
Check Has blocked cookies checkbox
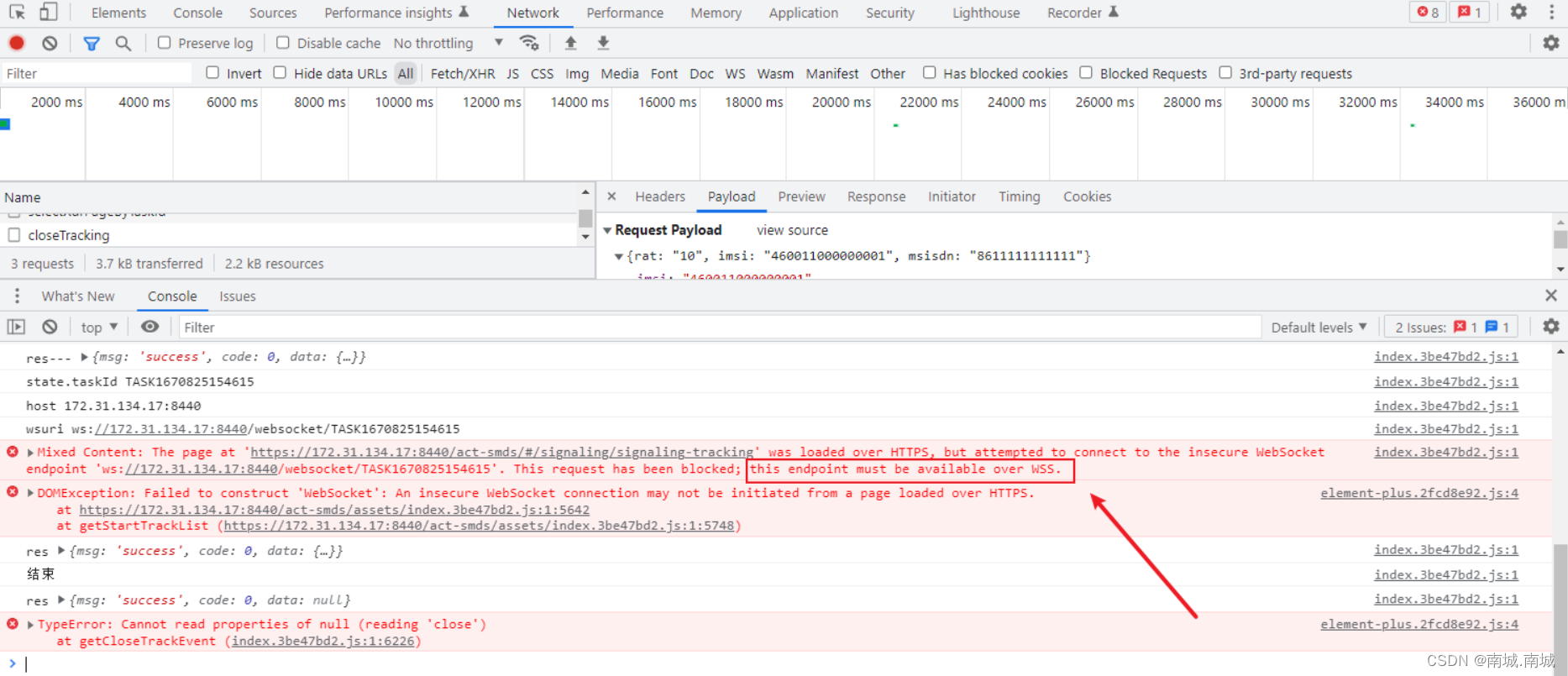coord(929,73)
